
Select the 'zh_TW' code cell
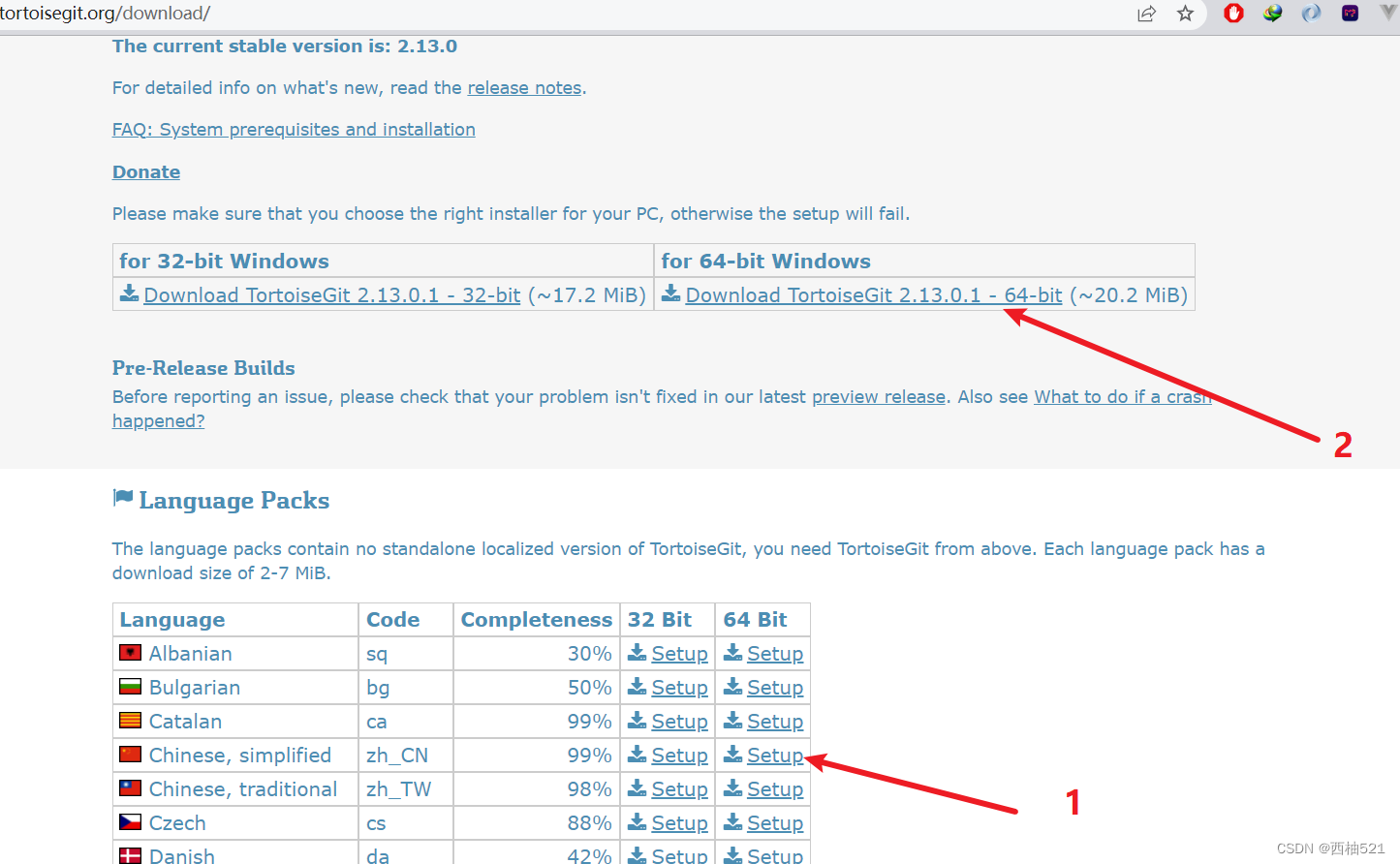click(406, 789)
